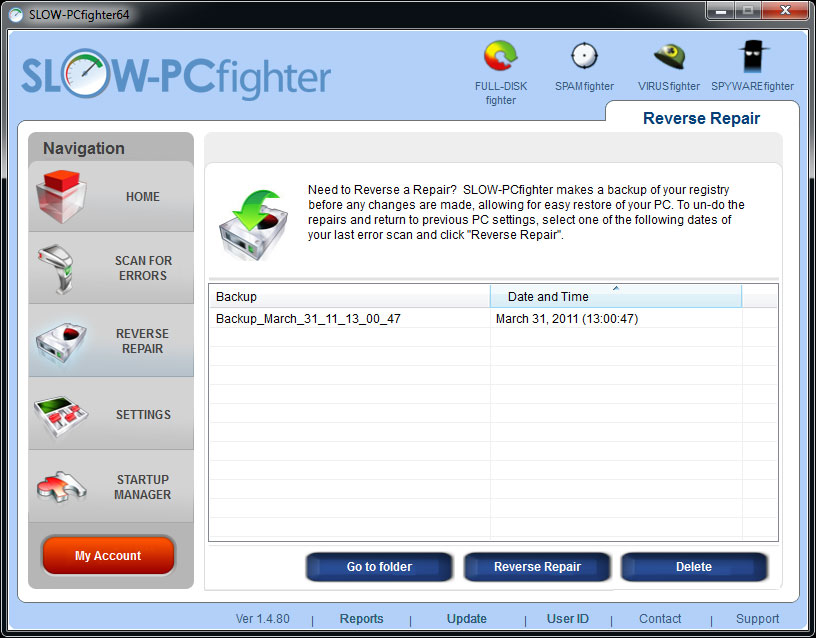Delete the selected backup
This screenshot has height=638, width=816.
click(x=694, y=567)
